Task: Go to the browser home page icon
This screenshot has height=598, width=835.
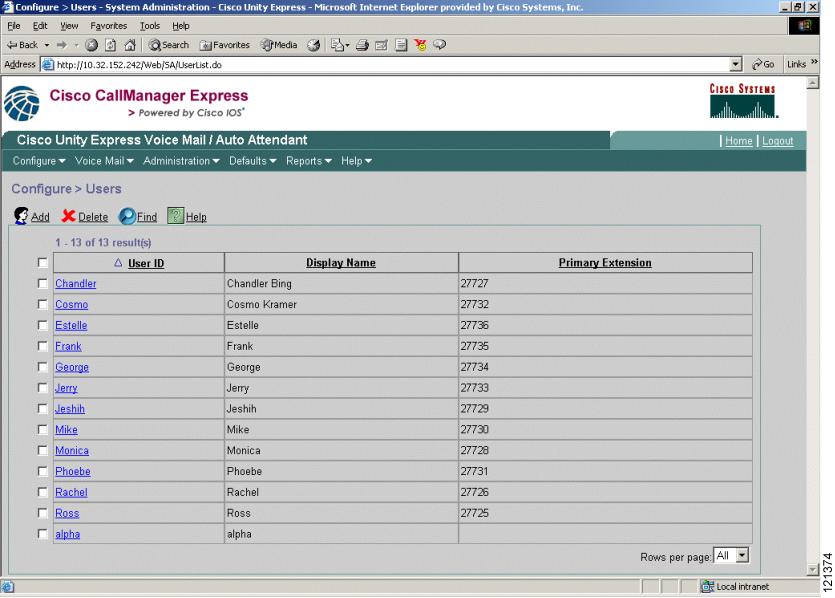Action: pyautogui.click(x=130, y=45)
